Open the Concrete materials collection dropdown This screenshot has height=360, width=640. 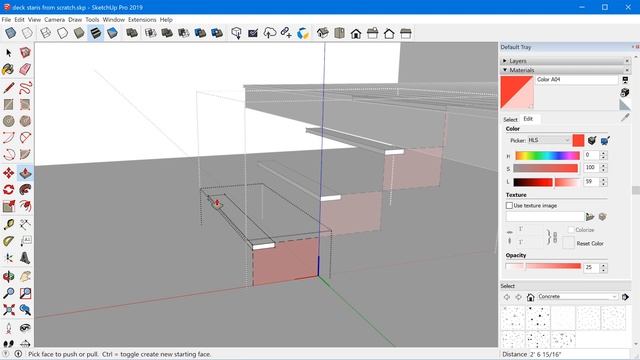(577, 297)
